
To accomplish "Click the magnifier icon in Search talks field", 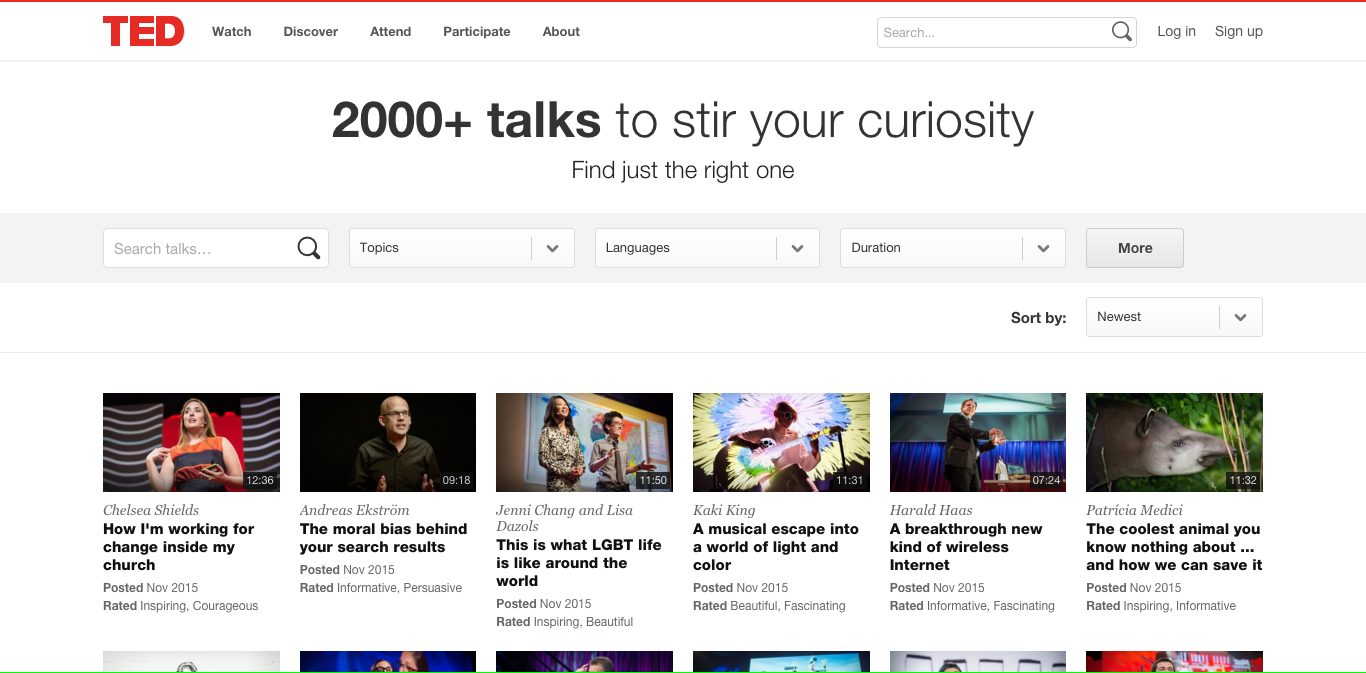I will [x=309, y=248].
